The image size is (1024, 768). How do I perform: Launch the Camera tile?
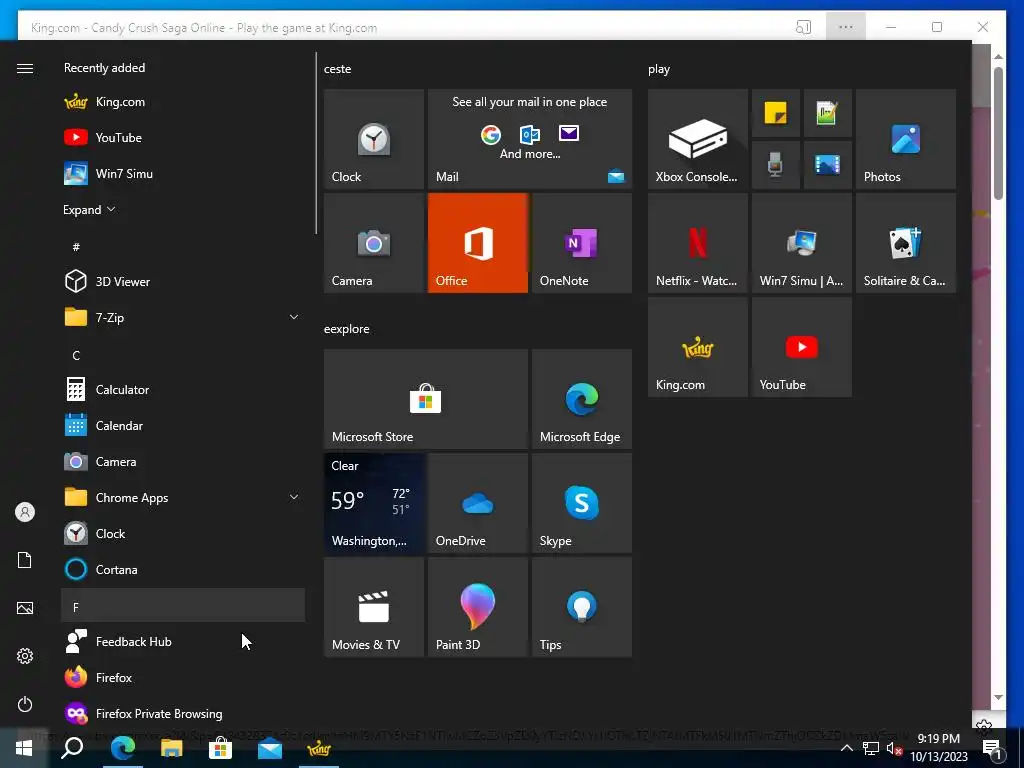tap(374, 243)
